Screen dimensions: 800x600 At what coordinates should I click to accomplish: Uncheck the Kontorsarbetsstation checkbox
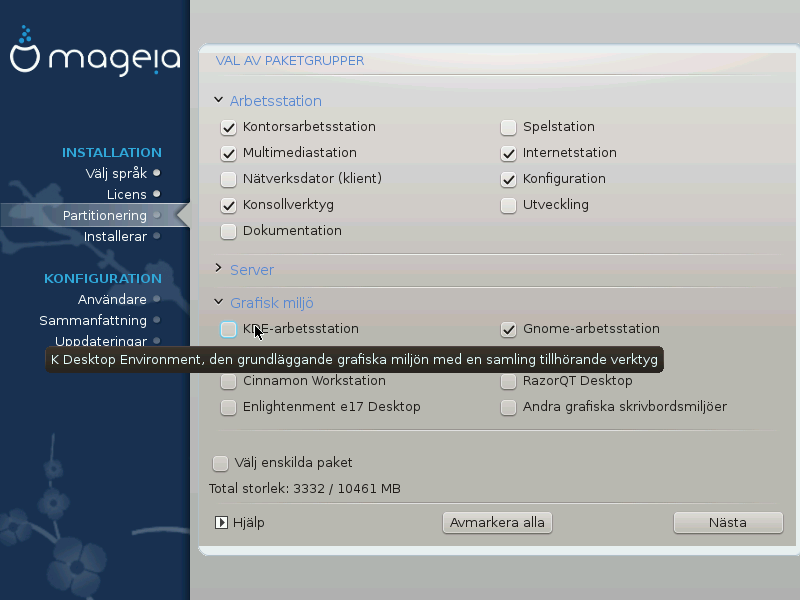[x=228, y=127]
